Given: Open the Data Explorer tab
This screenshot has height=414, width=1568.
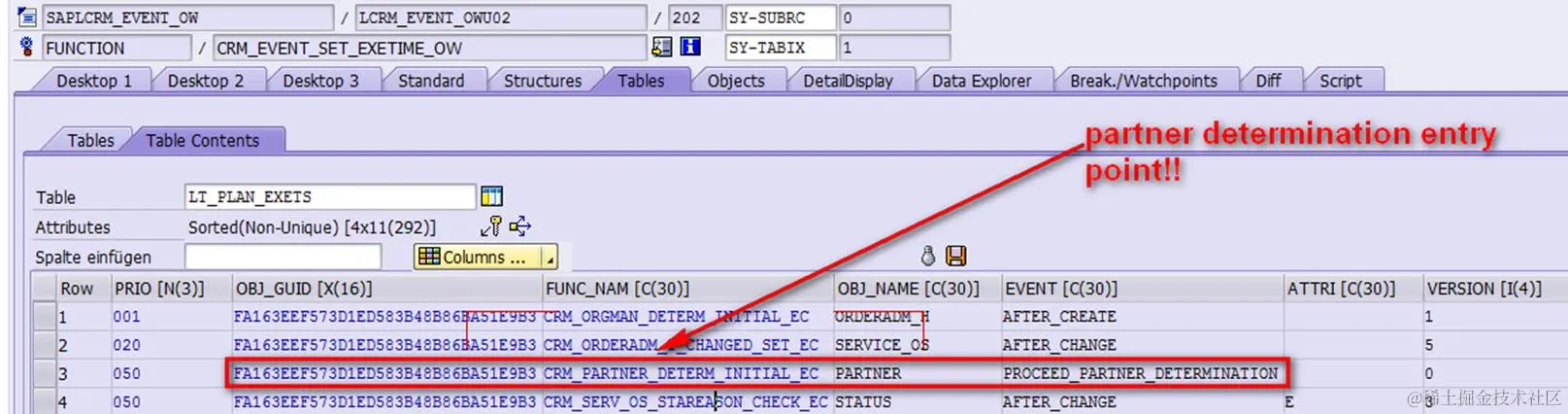Looking at the screenshot, I should click(982, 81).
